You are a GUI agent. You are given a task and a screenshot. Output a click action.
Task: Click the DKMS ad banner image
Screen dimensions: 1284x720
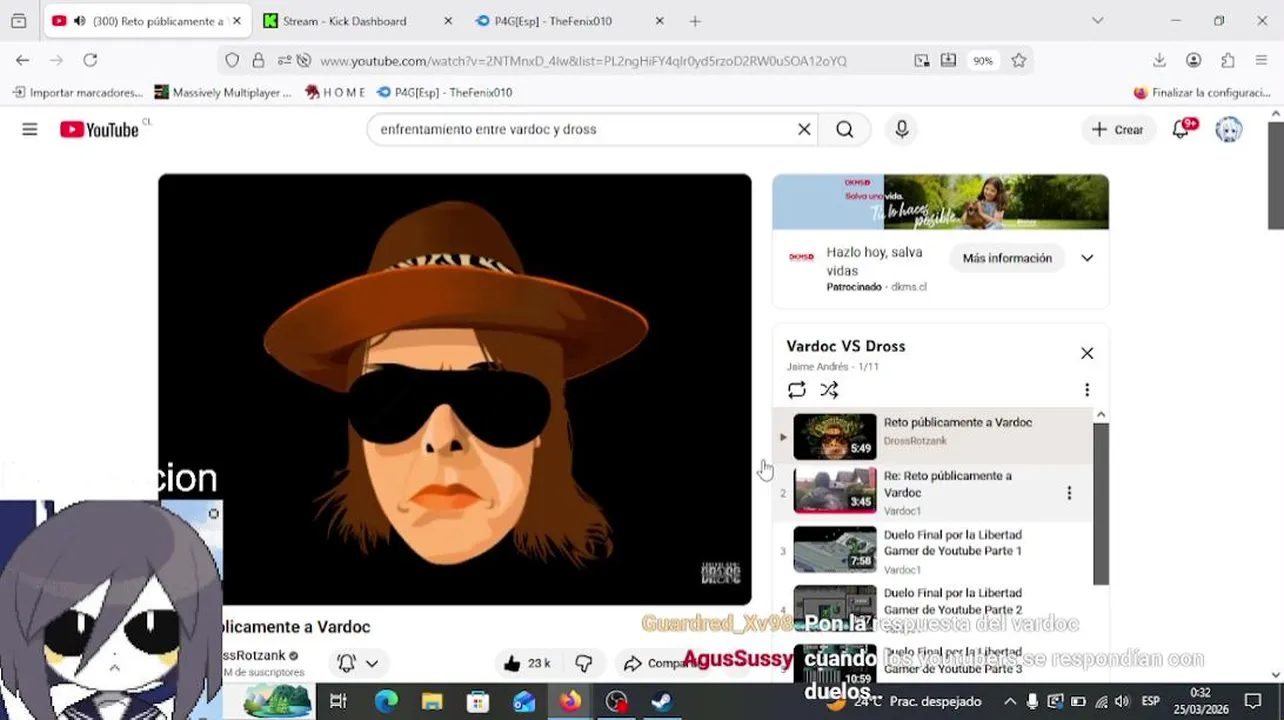tap(940, 202)
